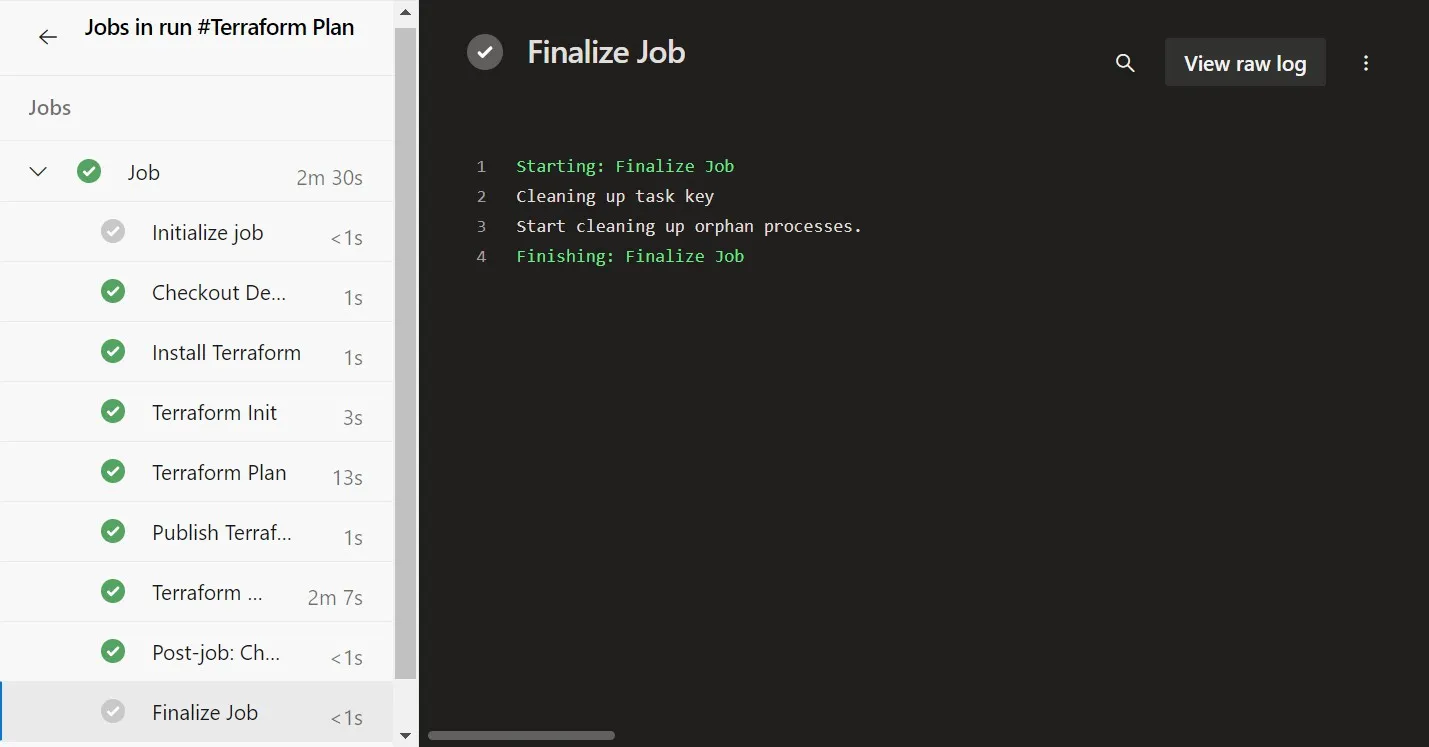
Task: Click green check icon next to Terraform Init
Action: tap(113, 412)
